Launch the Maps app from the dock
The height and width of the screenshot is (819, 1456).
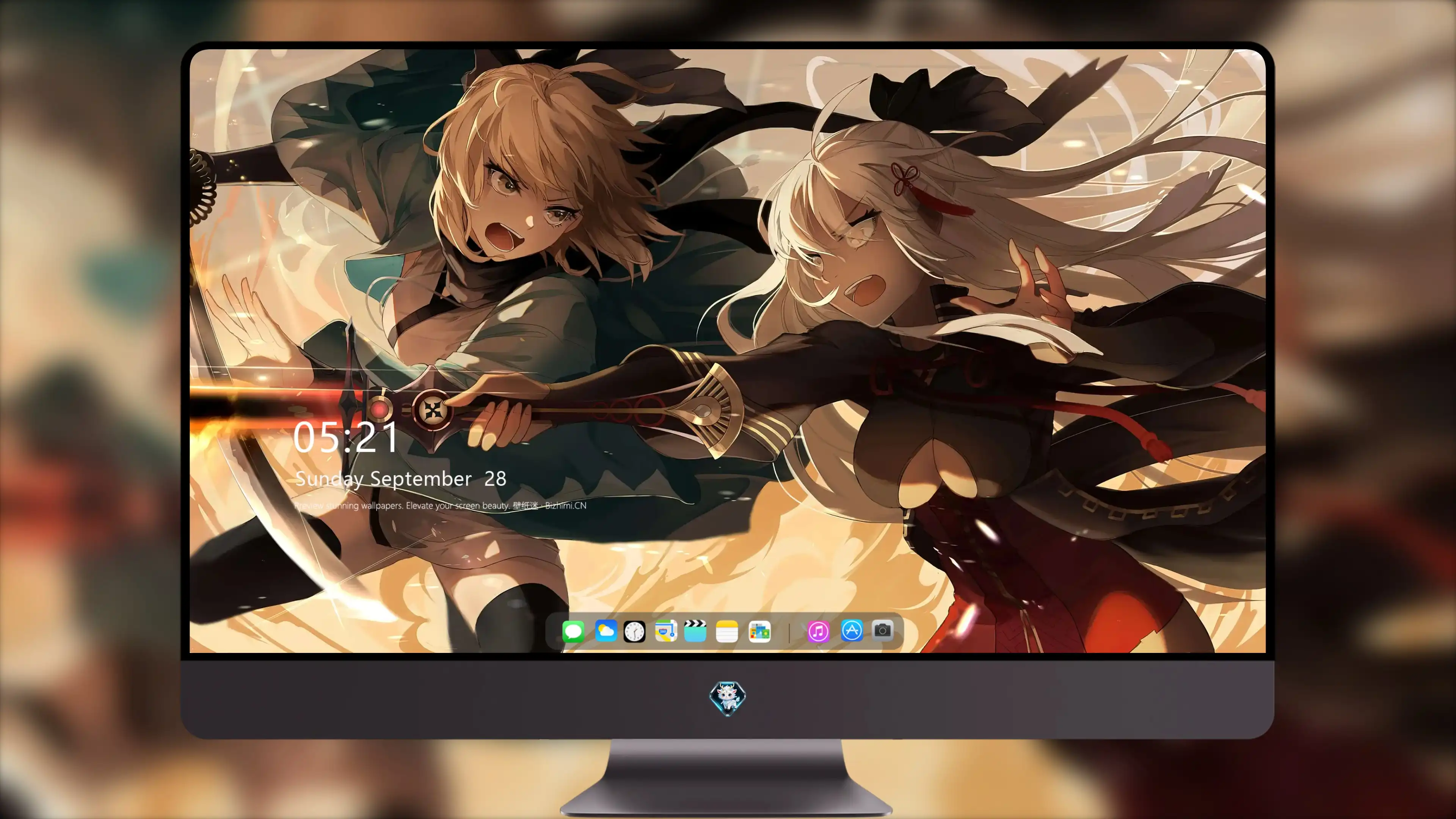[666, 631]
